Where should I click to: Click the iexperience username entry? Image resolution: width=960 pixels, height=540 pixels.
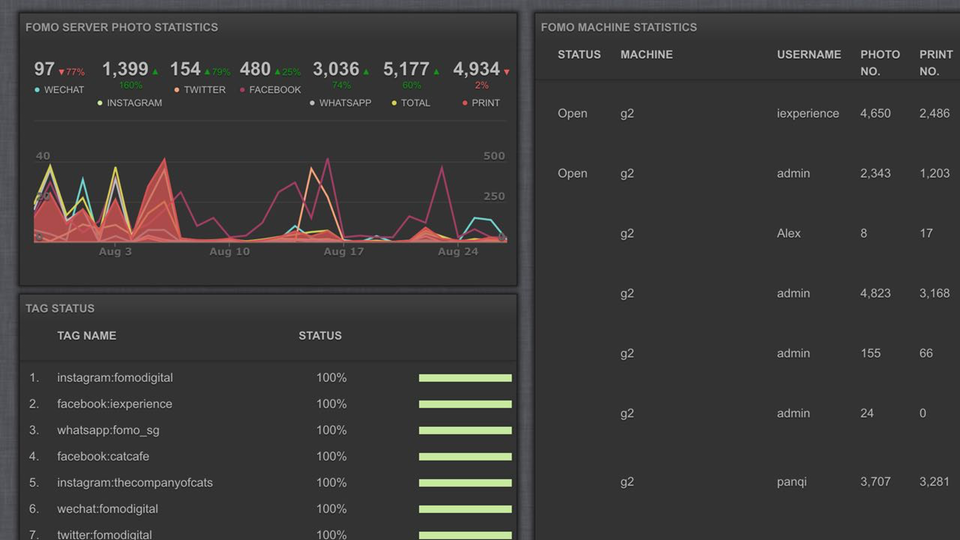tap(808, 114)
